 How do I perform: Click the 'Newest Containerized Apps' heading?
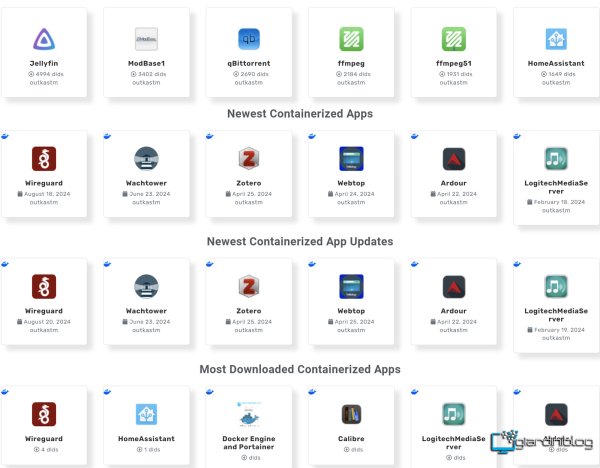pos(300,114)
